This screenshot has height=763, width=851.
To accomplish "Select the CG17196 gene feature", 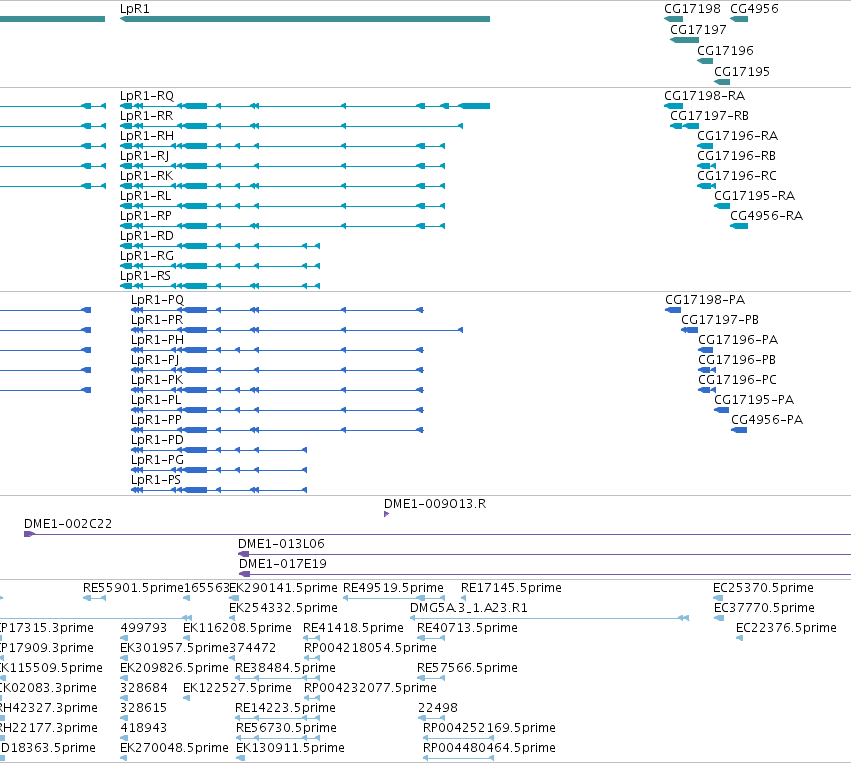I will (x=705, y=61).
